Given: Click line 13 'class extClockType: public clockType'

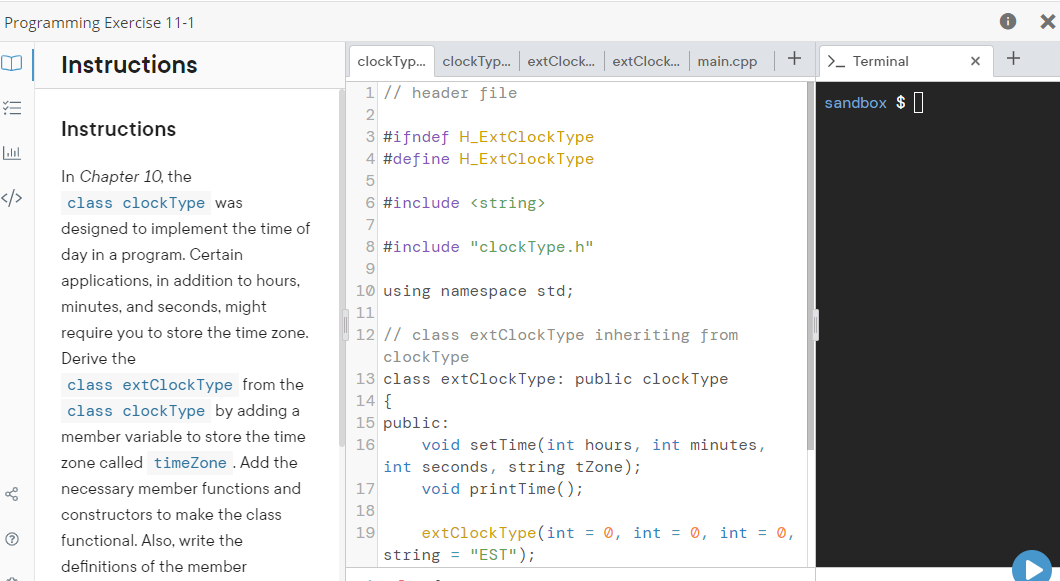Looking at the screenshot, I should click(556, 379).
